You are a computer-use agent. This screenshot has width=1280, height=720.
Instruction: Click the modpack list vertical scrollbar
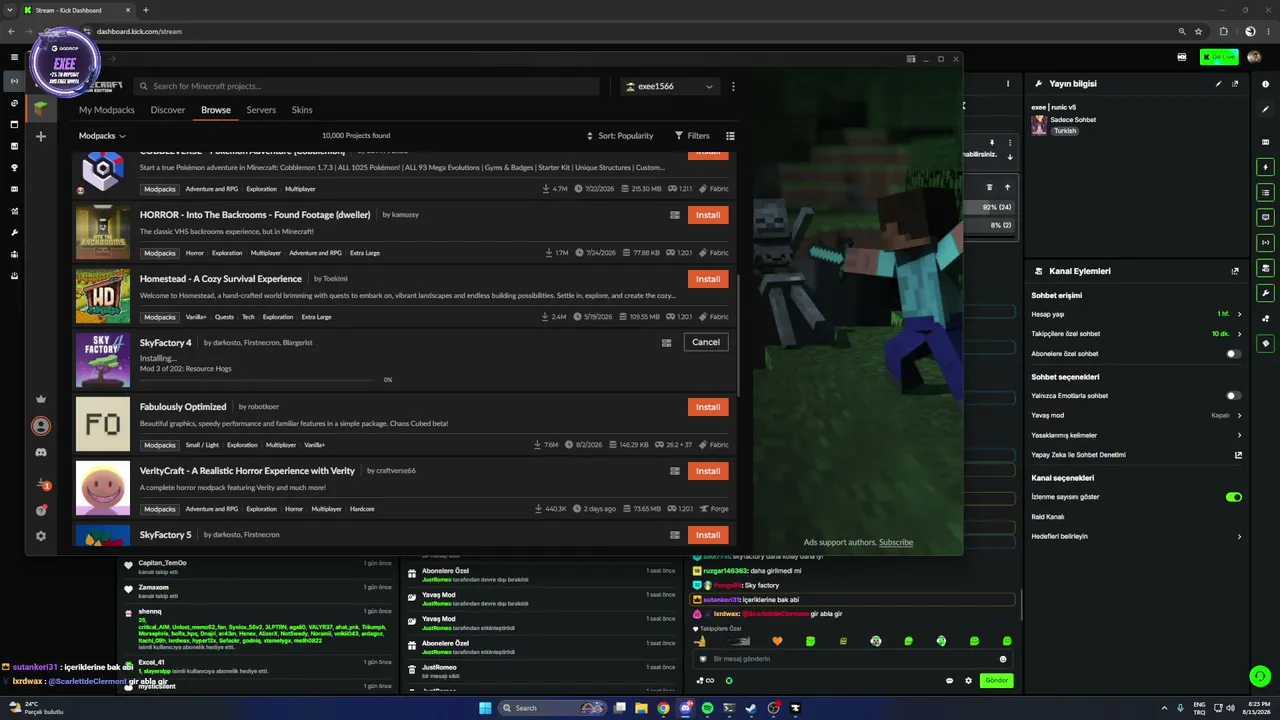pyautogui.click(x=738, y=335)
